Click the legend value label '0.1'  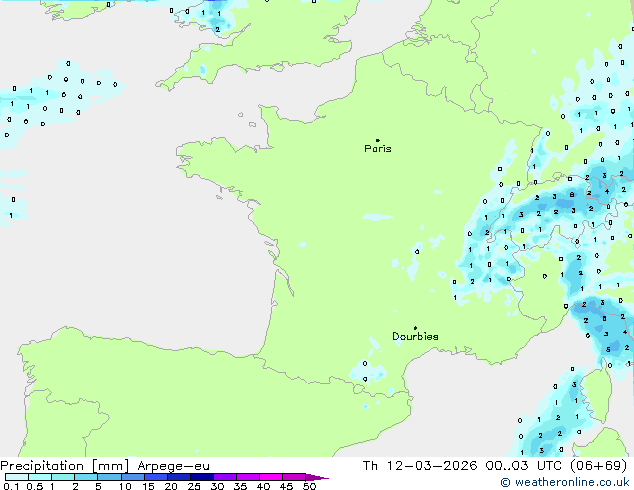11,486
